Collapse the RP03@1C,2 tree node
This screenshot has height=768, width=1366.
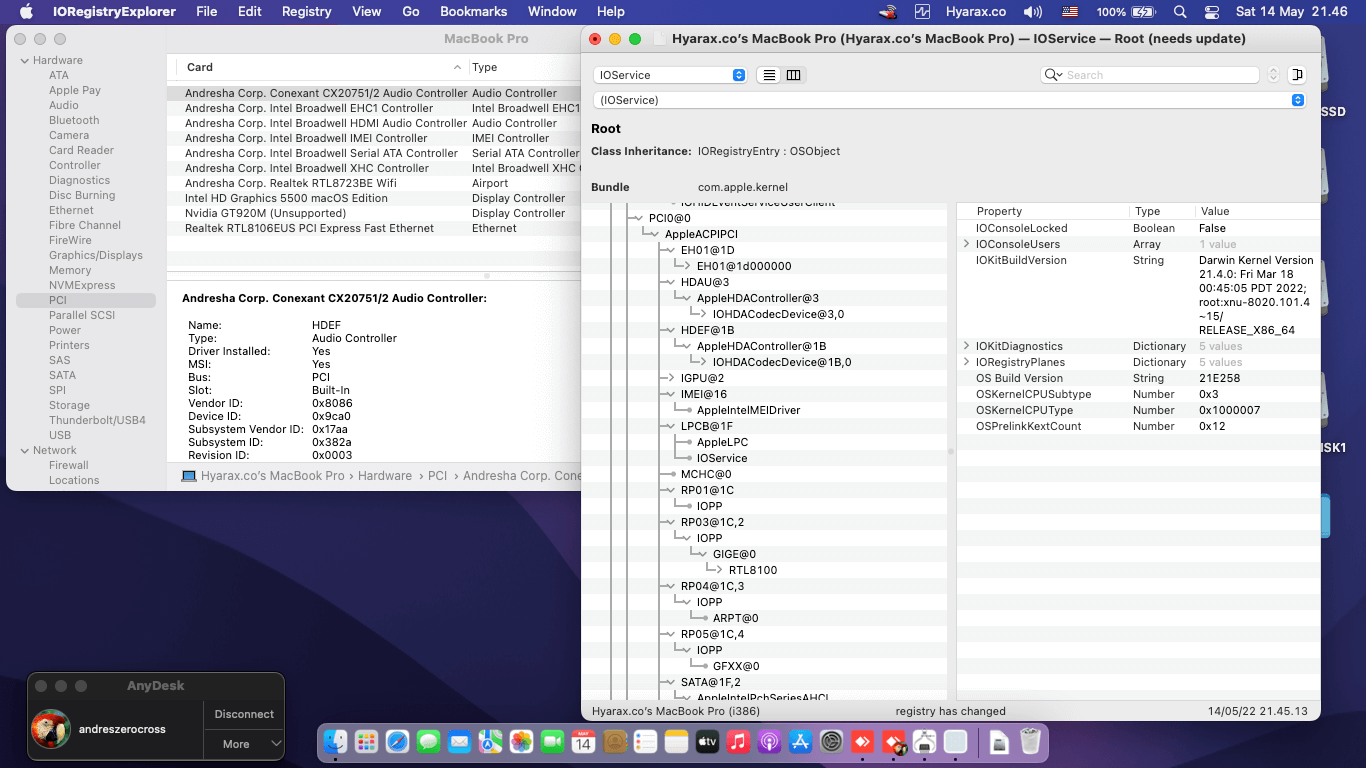pos(671,522)
